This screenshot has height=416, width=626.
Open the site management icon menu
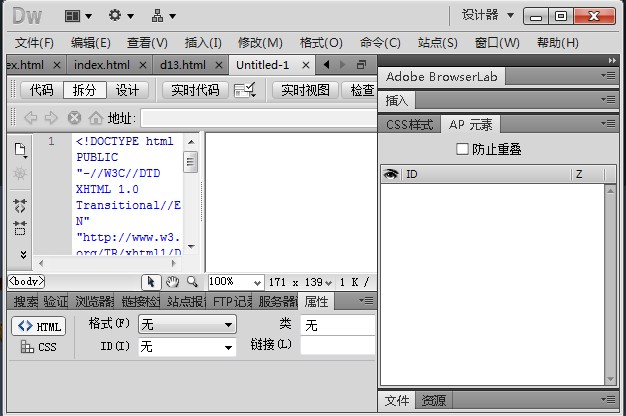[163, 16]
